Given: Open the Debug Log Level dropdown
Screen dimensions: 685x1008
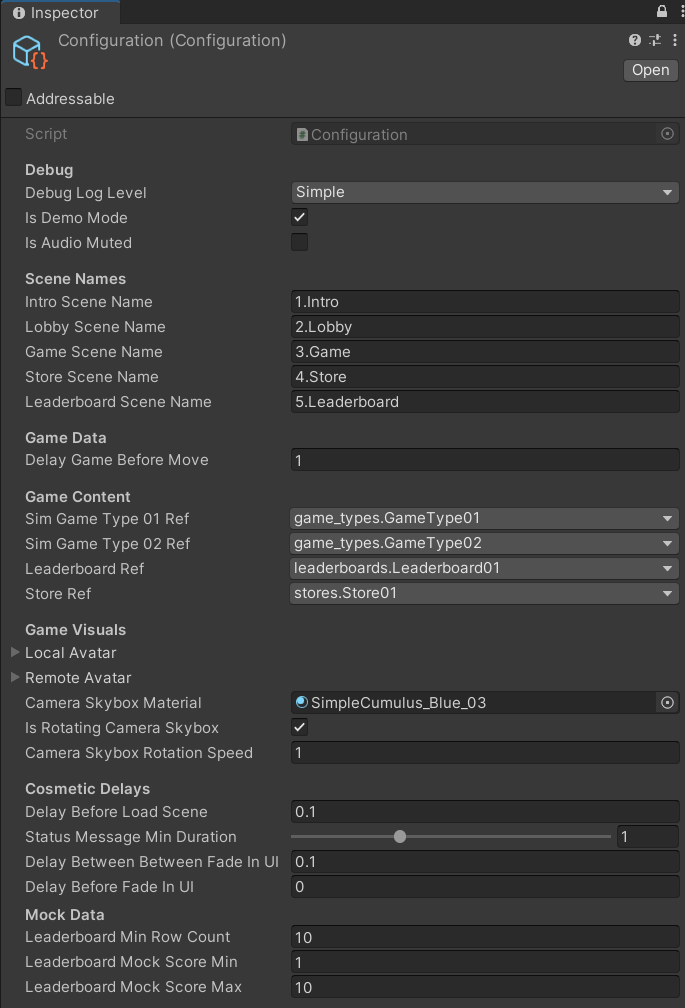Looking at the screenshot, I should tap(485, 192).
